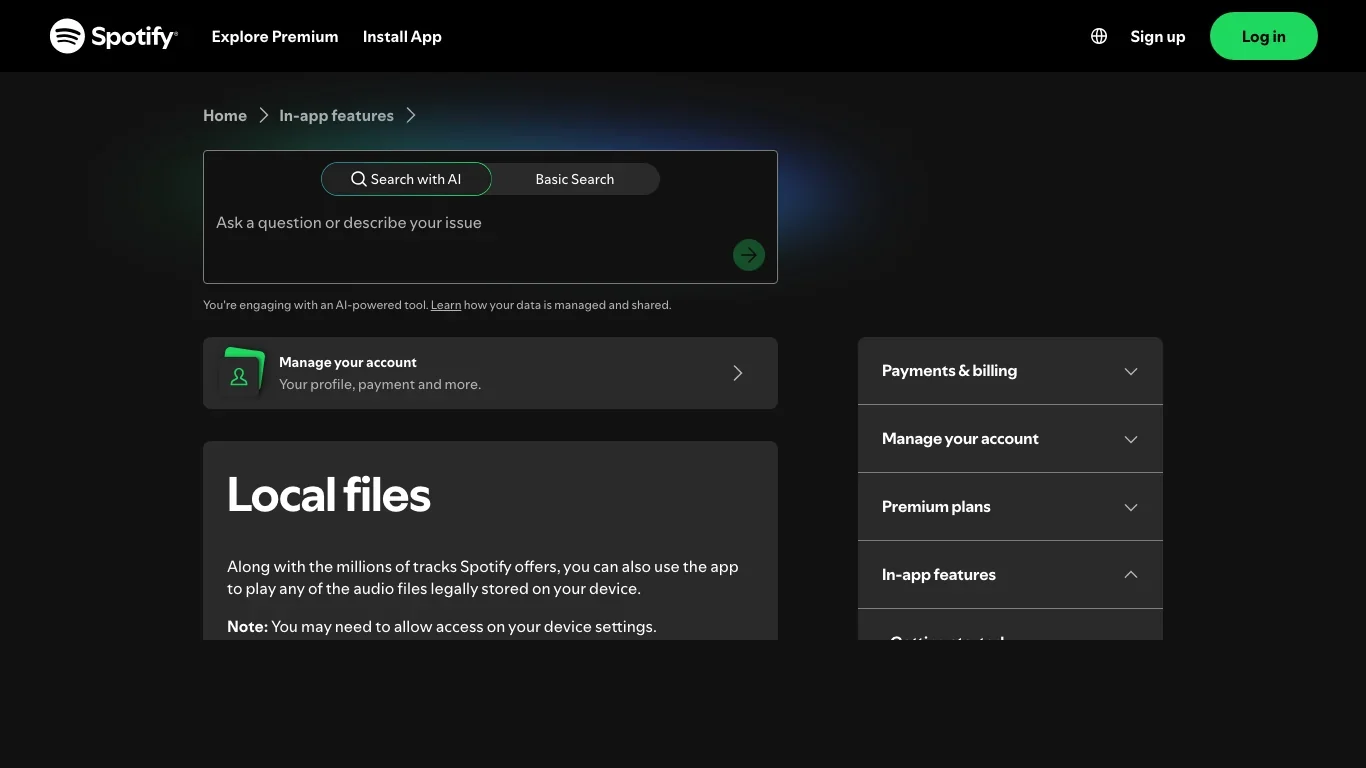This screenshot has width=1366, height=768.
Task: Expand the Payments & billing section
Action: coord(1010,371)
